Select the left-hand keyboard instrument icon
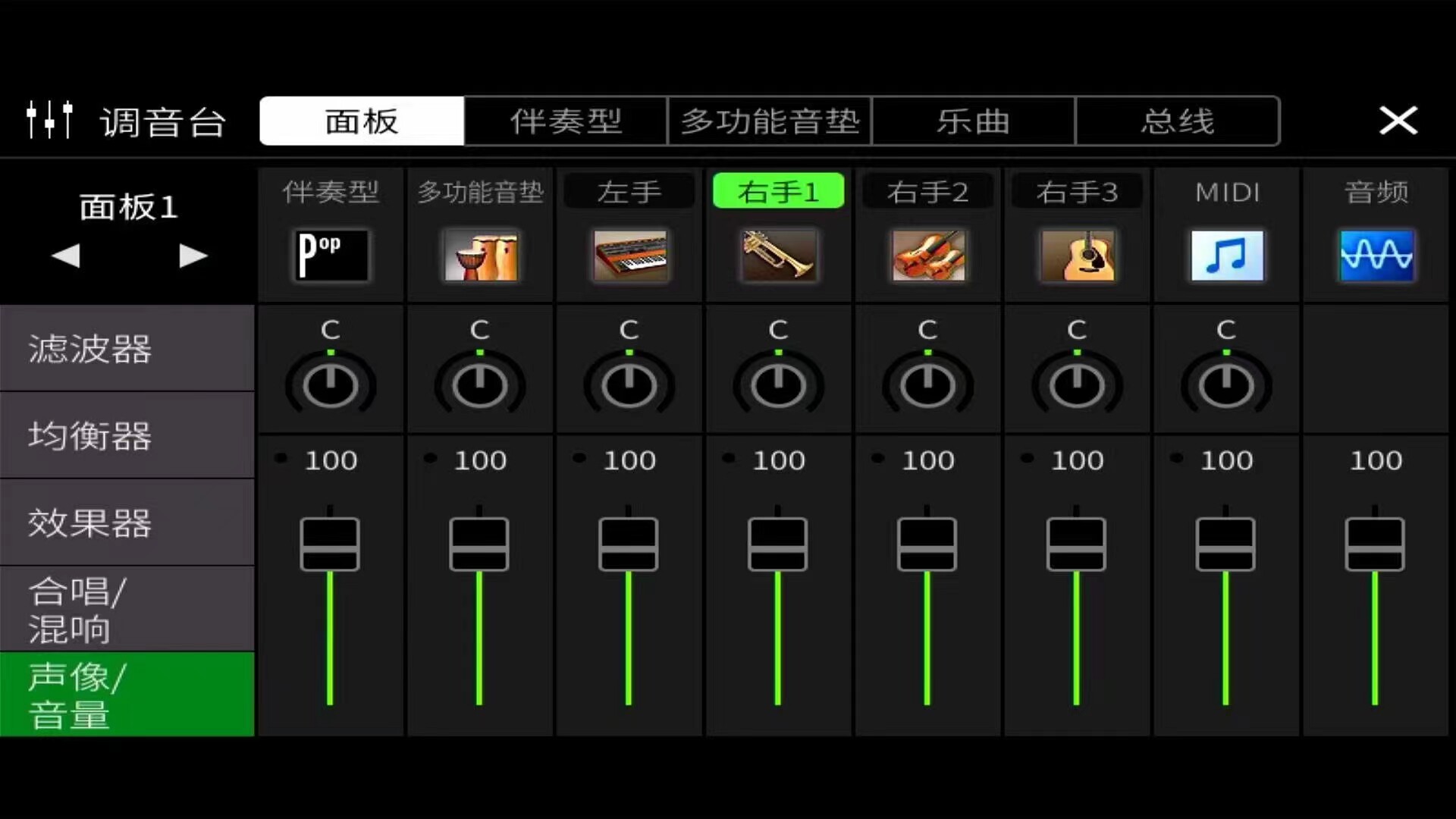Screen dimensions: 1456x819 click(629, 256)
